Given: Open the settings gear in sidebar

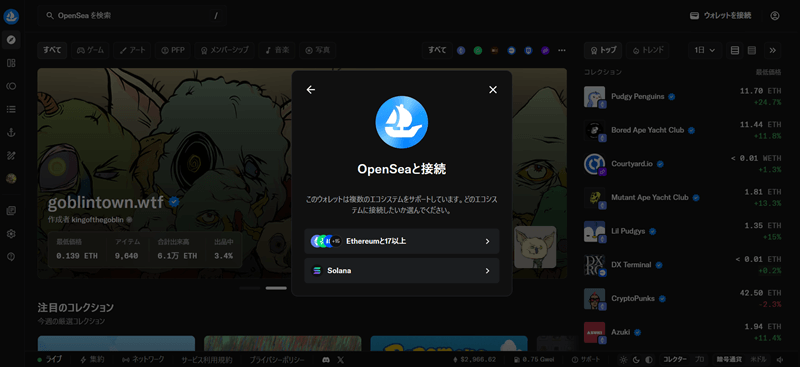Looking at the screenshot, I should [x=11, y=234].
